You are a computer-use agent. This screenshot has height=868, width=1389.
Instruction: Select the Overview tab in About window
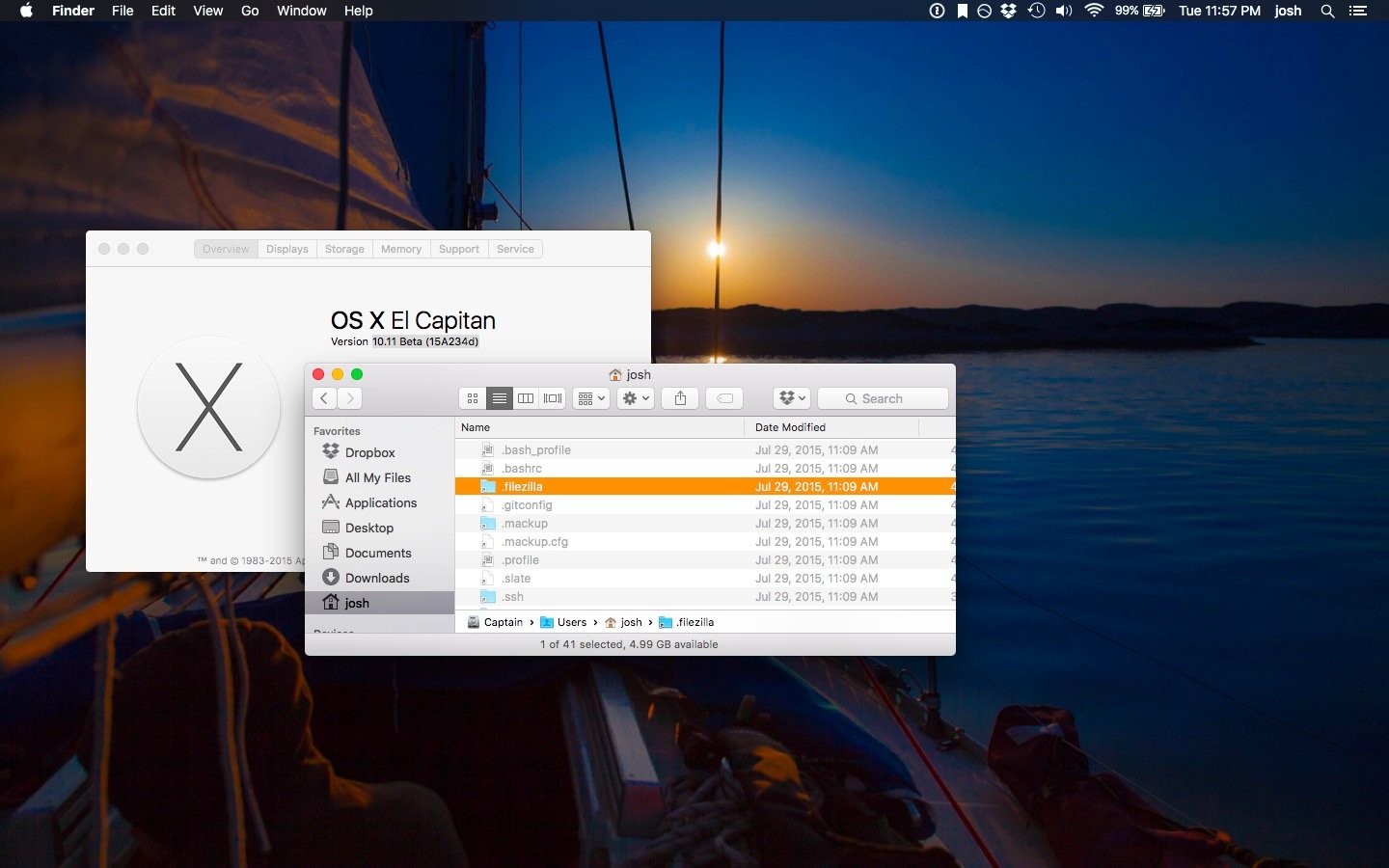[x=226, y=249]
